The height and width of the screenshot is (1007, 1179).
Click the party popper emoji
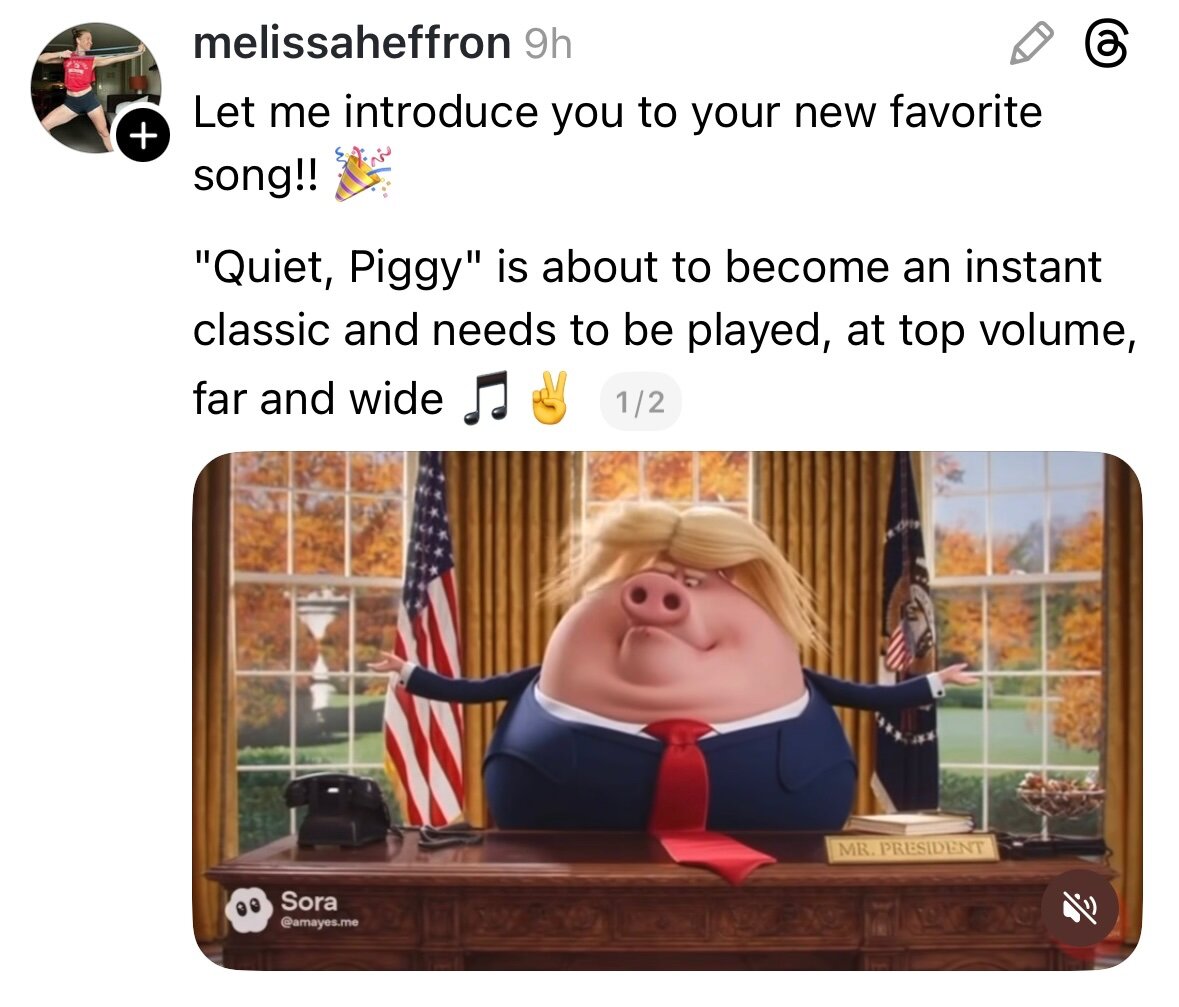click(x=363, y=174)
